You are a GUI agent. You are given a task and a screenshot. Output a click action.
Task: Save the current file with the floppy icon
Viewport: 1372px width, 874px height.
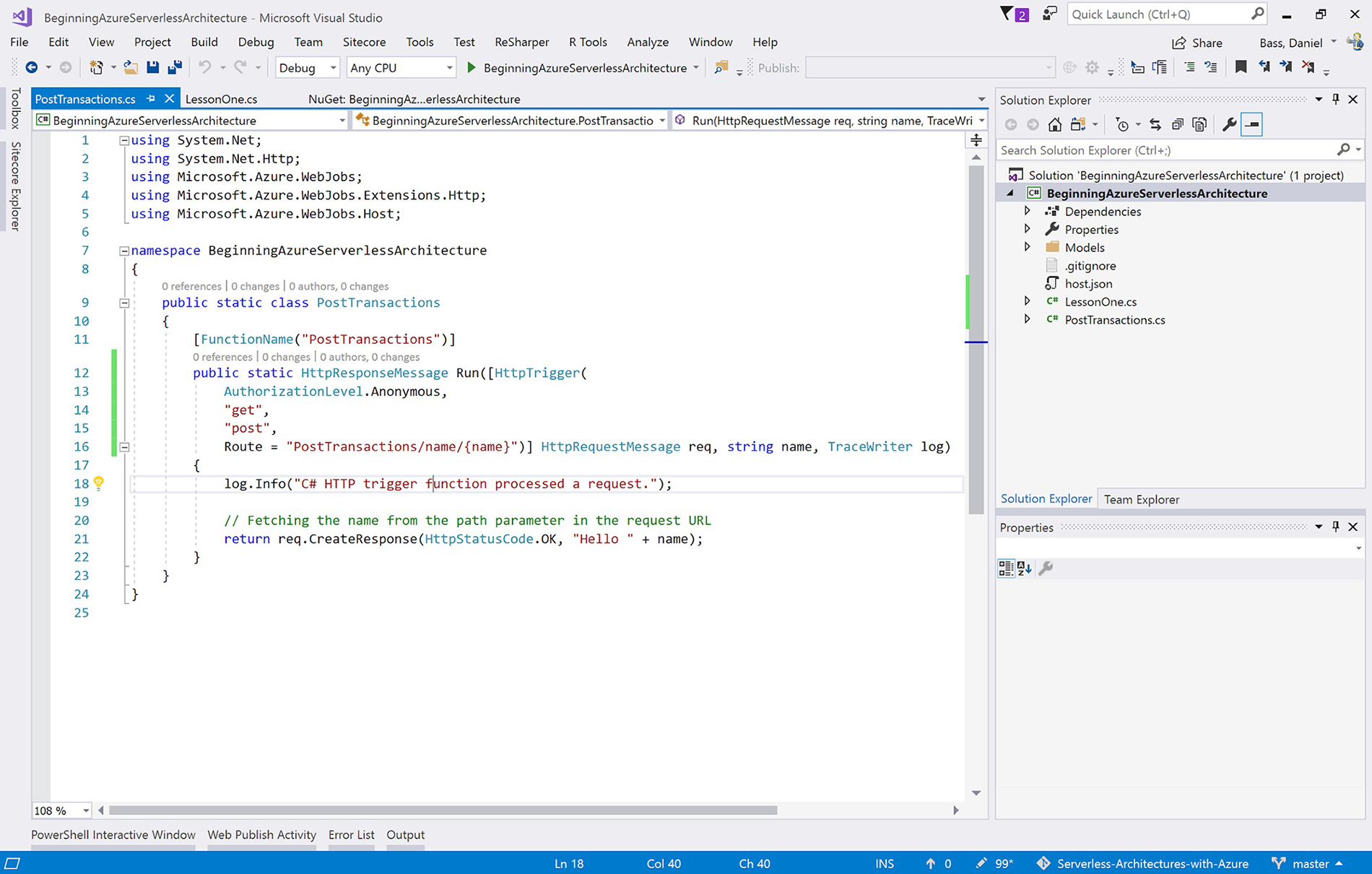click(153, 67)
